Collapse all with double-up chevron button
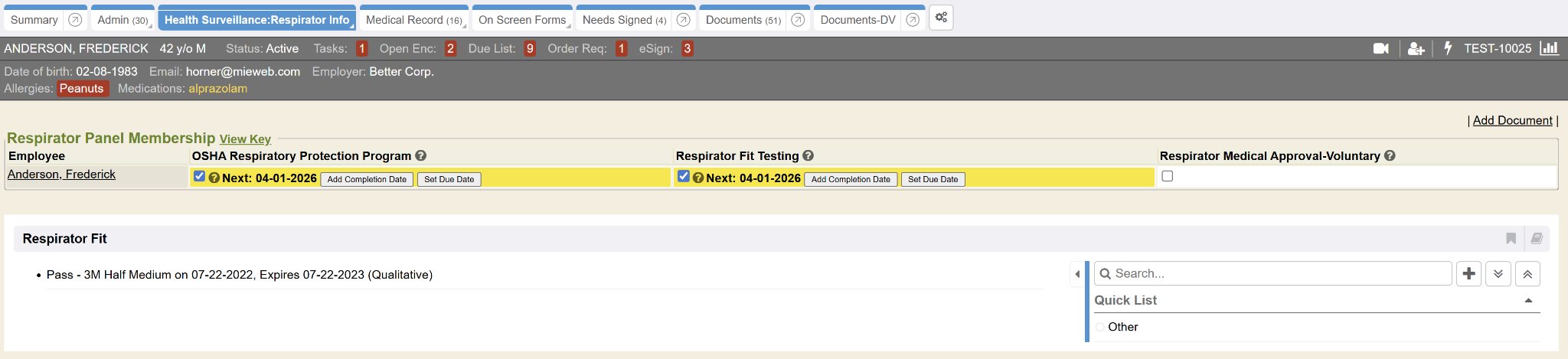Screen dimensions: 1568x359 coord(1527,274)
